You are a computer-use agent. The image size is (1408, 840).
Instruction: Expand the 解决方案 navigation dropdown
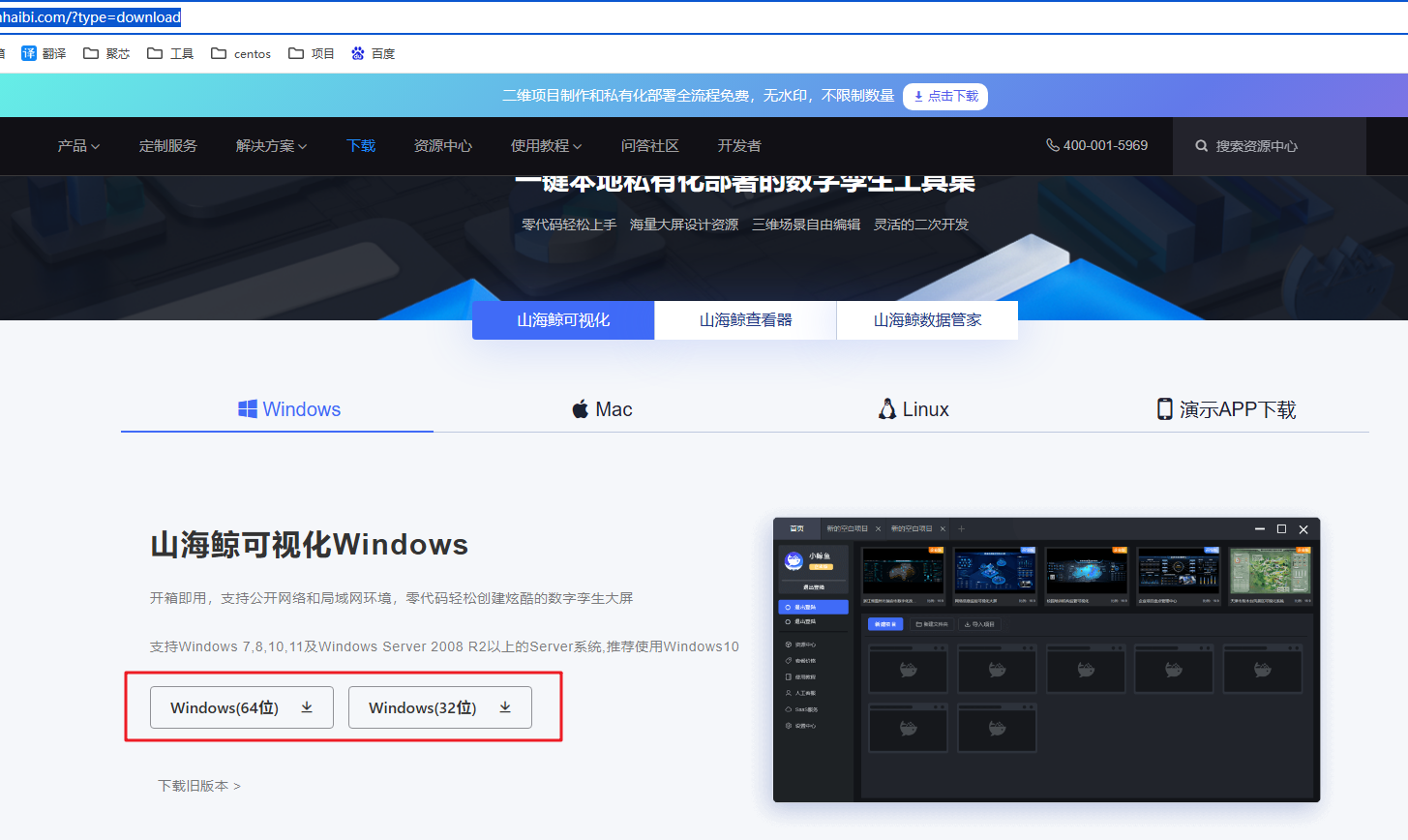[272, 146]
